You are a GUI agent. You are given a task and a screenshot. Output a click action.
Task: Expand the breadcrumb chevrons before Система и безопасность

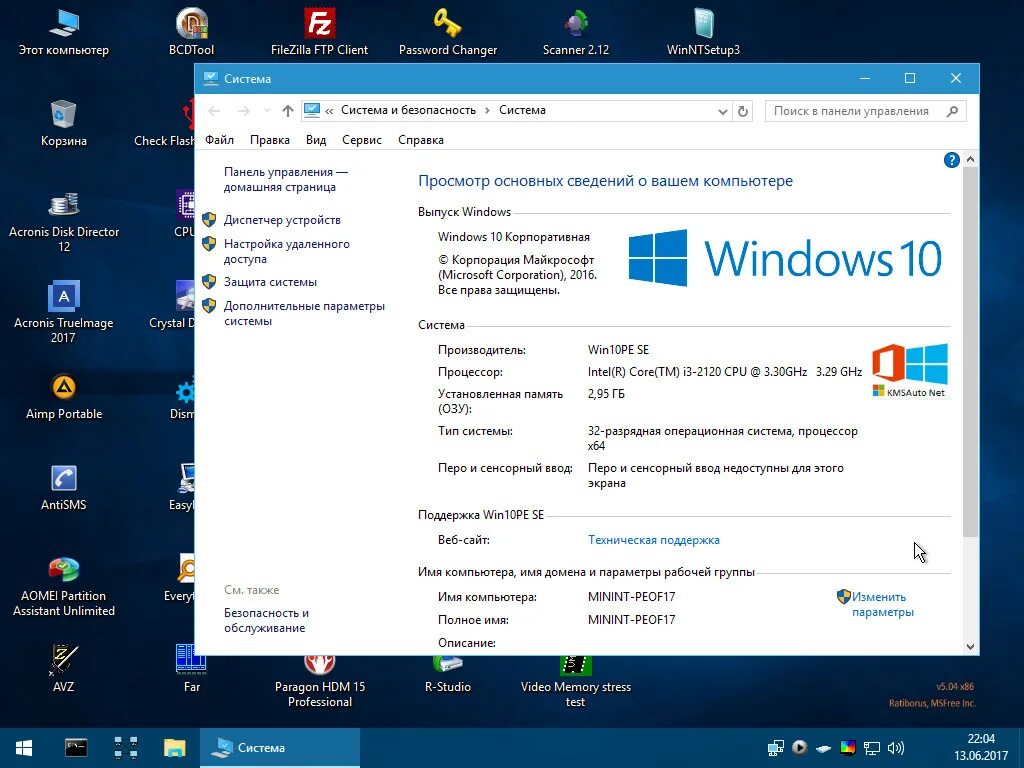tap(328, 111)
